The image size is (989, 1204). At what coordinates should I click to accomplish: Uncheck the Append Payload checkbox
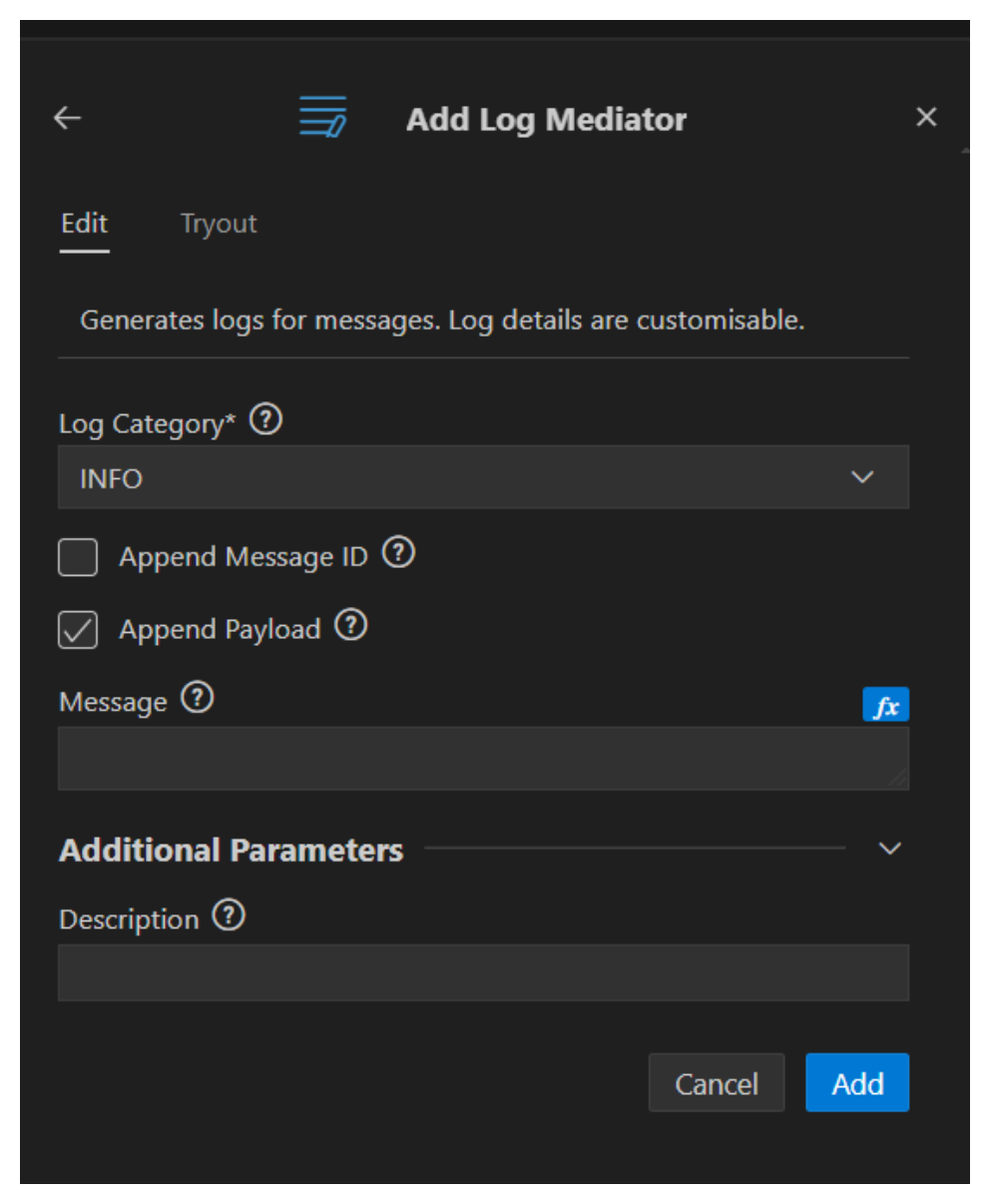coord(78,630)
